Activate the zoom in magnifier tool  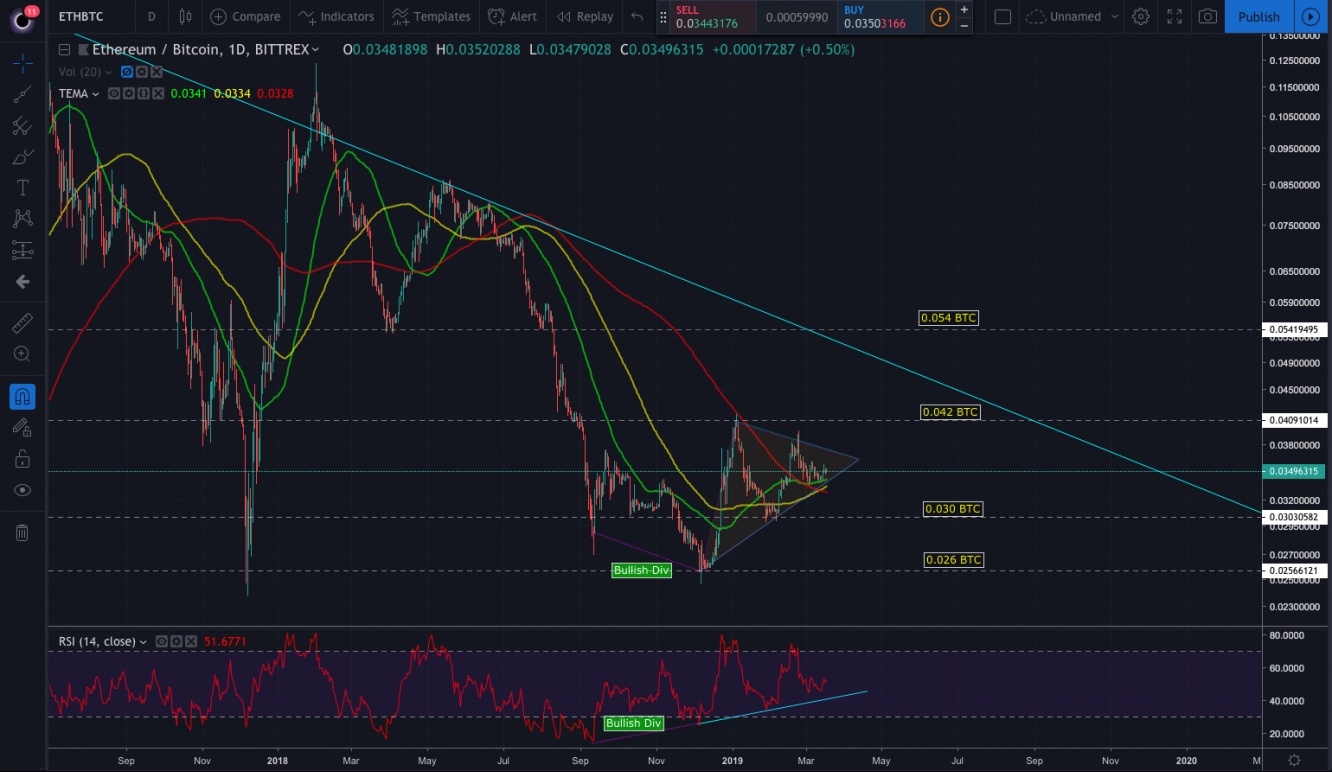[x=22, y=354]
